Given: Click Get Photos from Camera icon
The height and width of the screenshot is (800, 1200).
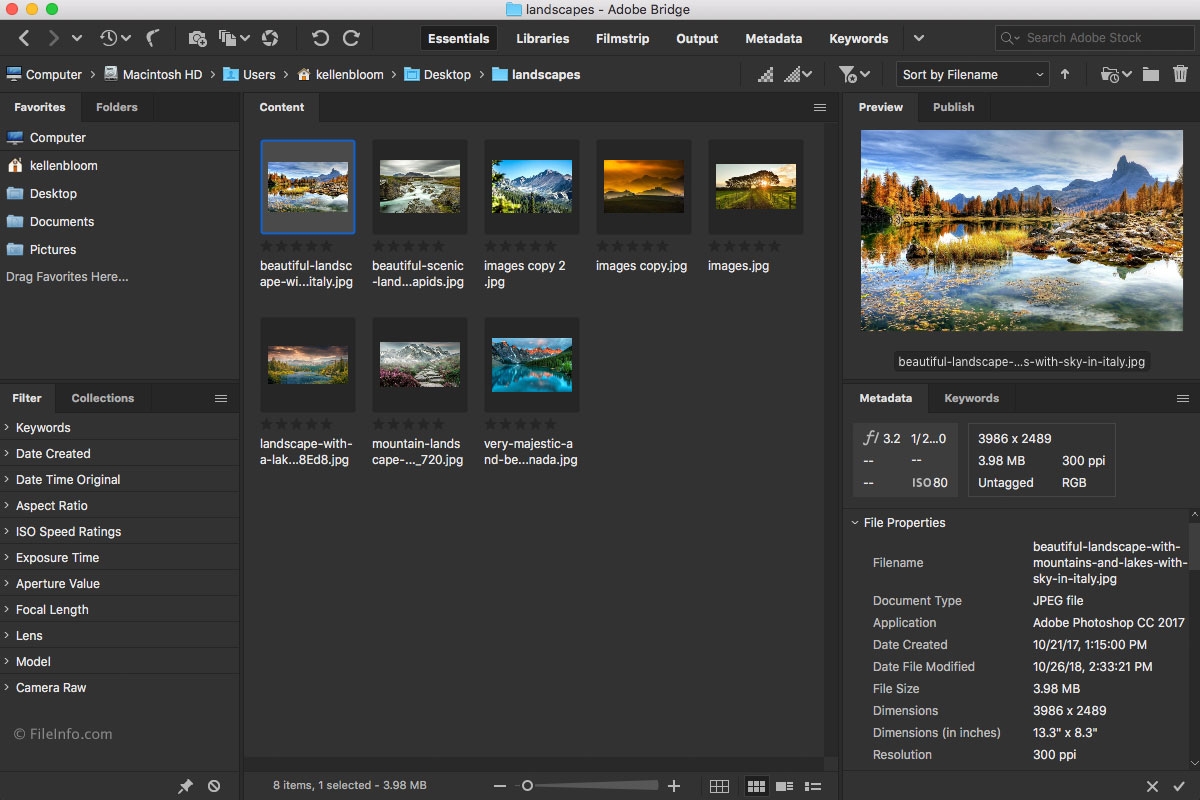Looking at the screenshot, I should point(197,39).
